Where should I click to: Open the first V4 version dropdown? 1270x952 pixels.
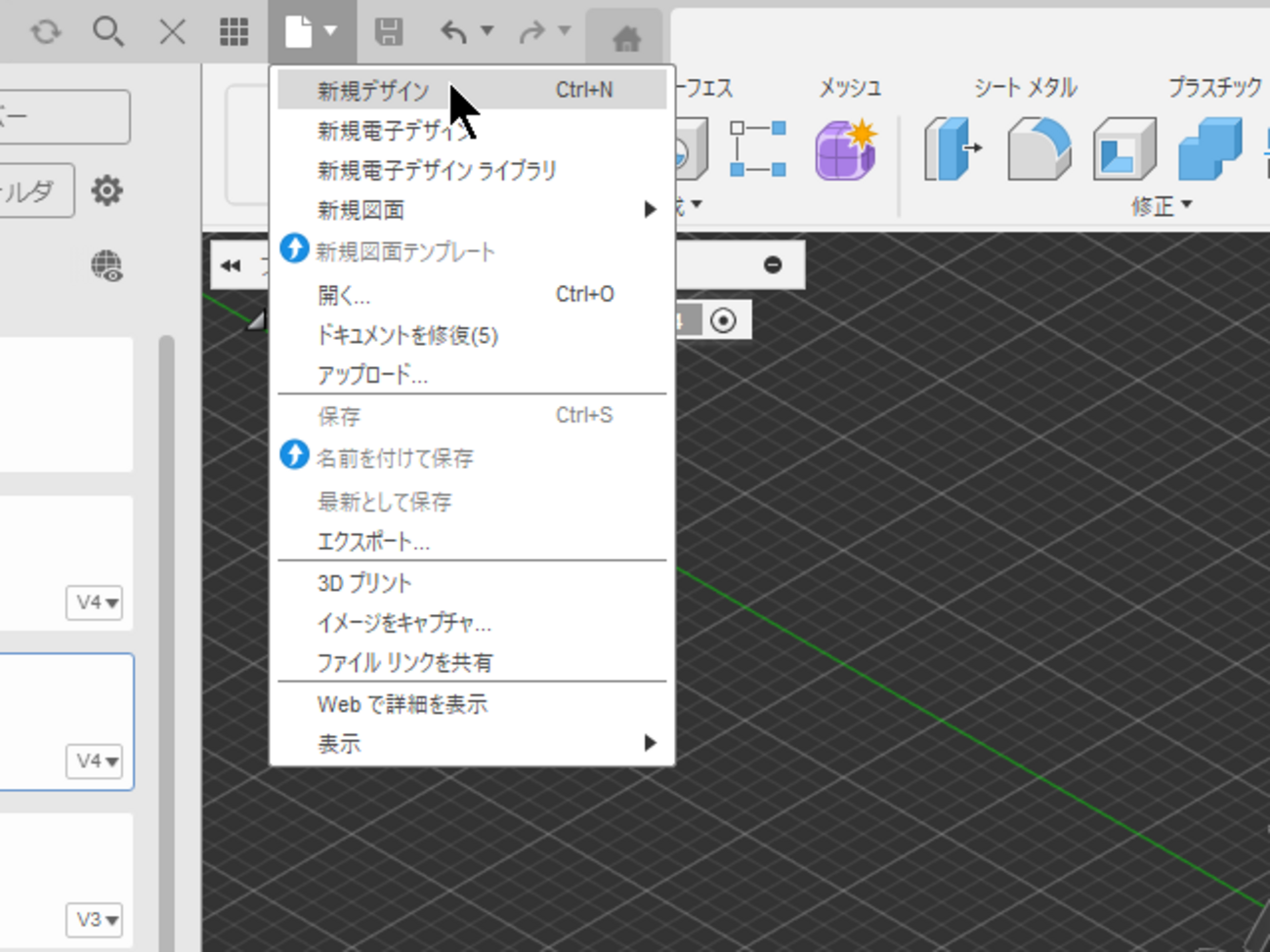[96, 602]
